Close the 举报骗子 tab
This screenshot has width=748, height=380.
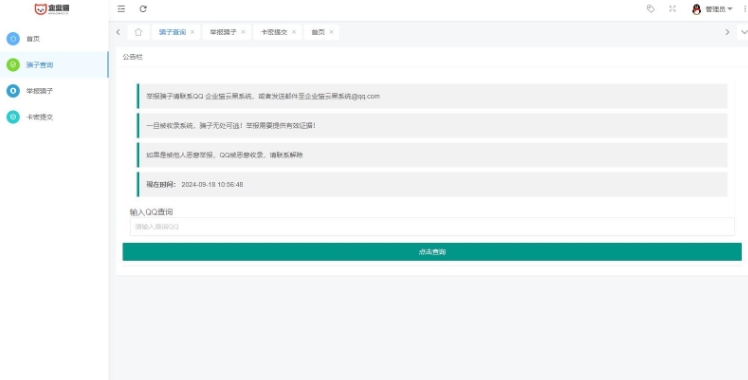[x=243, y=32]
